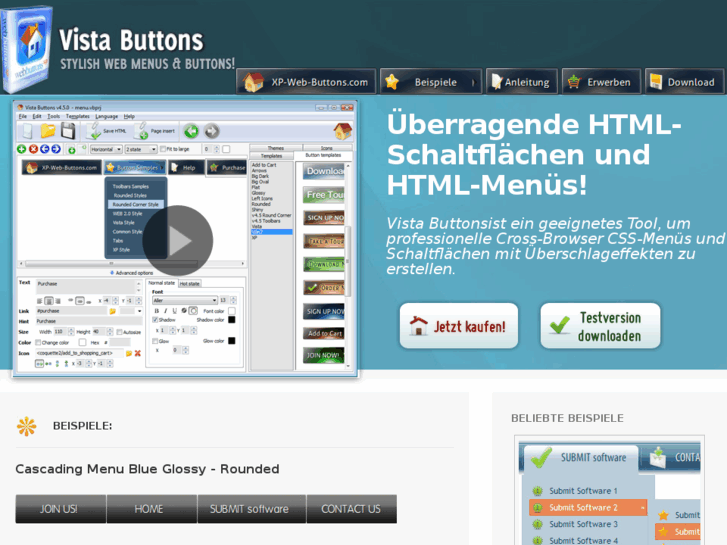
Task: Click the Bold B icon in Font panel
Action: pyautogui.click(x=157, y=311)
